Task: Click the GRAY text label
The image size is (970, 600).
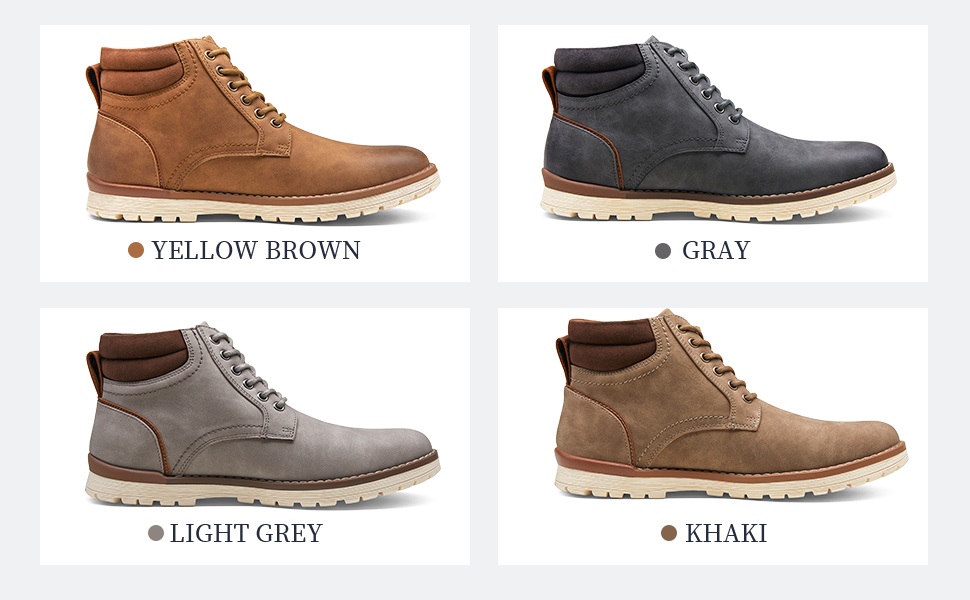Action: point(716,251)
